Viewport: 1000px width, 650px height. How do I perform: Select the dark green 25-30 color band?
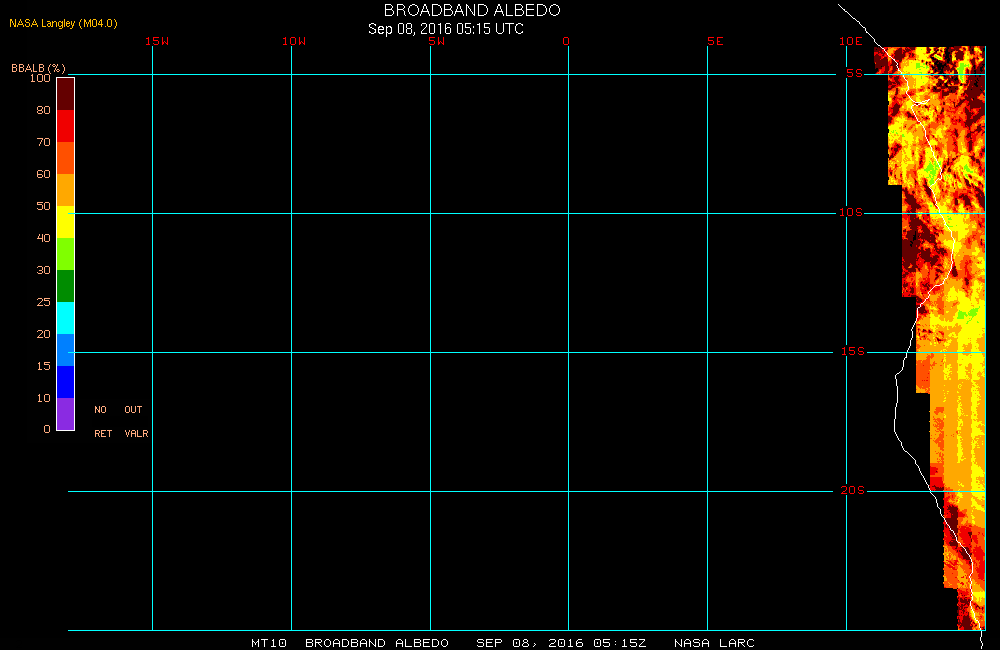coord(66,286)
